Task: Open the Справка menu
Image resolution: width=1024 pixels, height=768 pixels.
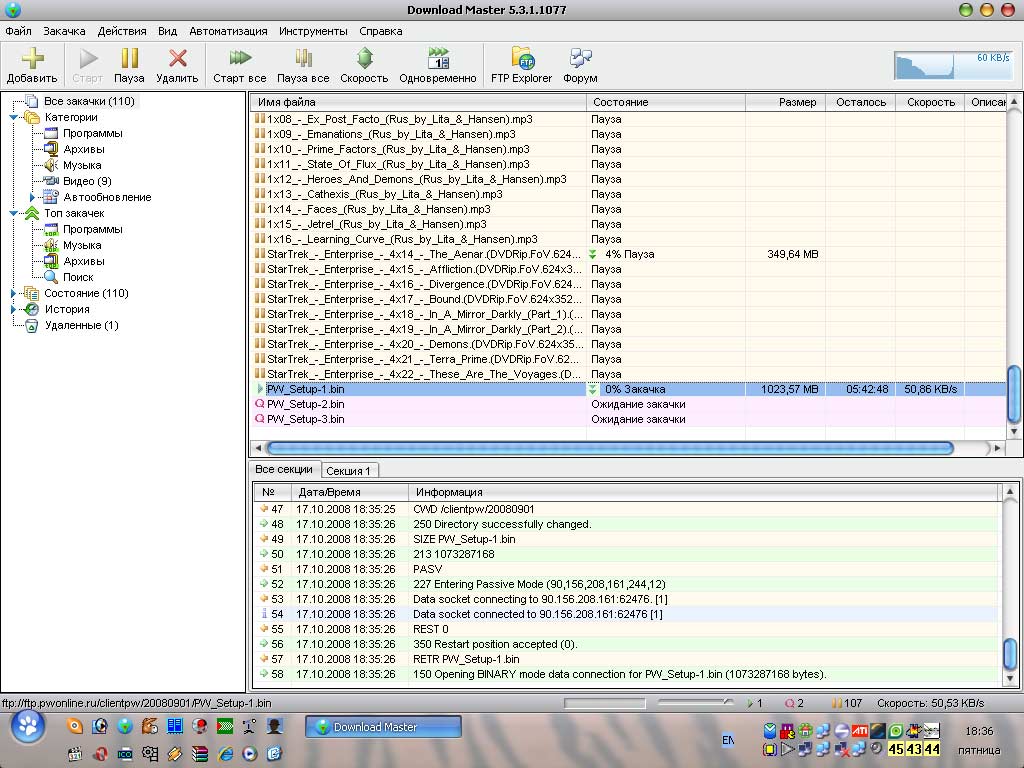Action: click(x=381, y=31)
